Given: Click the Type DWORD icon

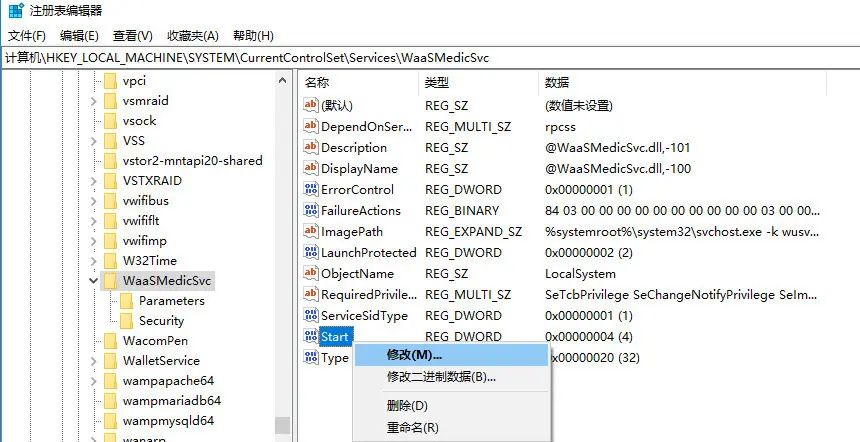Looking at the screenshot, I should tap(310, 358).
